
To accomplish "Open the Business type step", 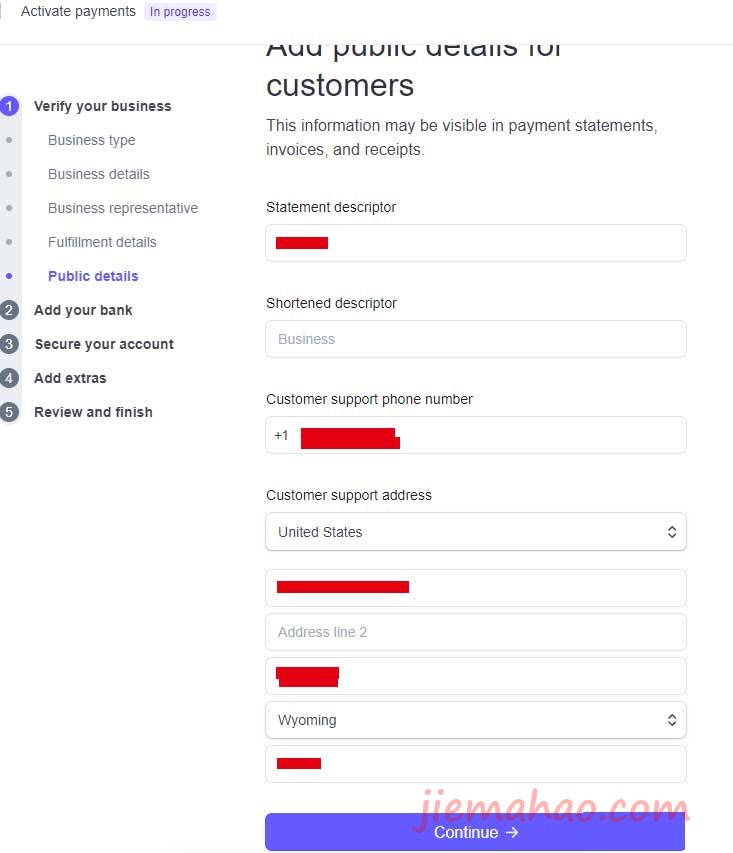I will (91, 140).
